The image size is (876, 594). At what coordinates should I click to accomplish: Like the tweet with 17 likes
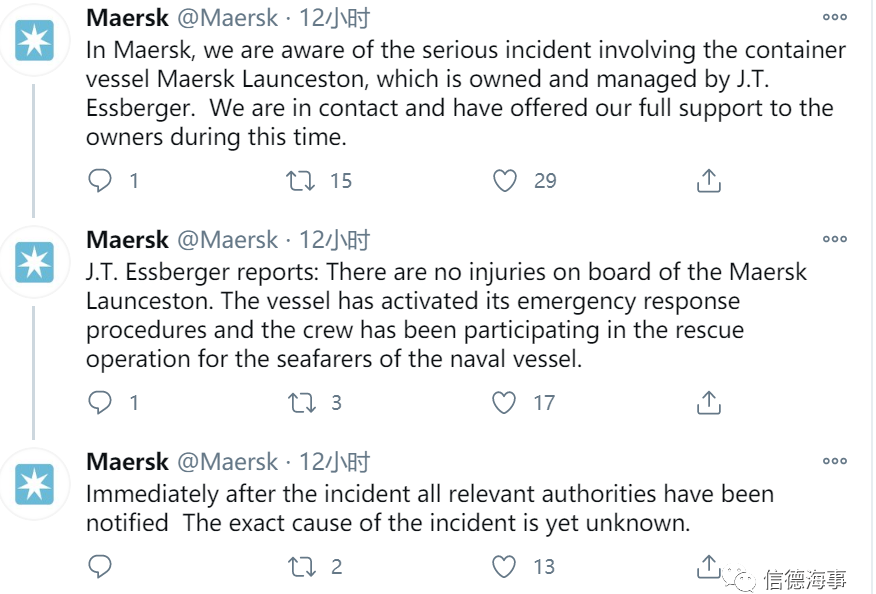click(505, 403)
